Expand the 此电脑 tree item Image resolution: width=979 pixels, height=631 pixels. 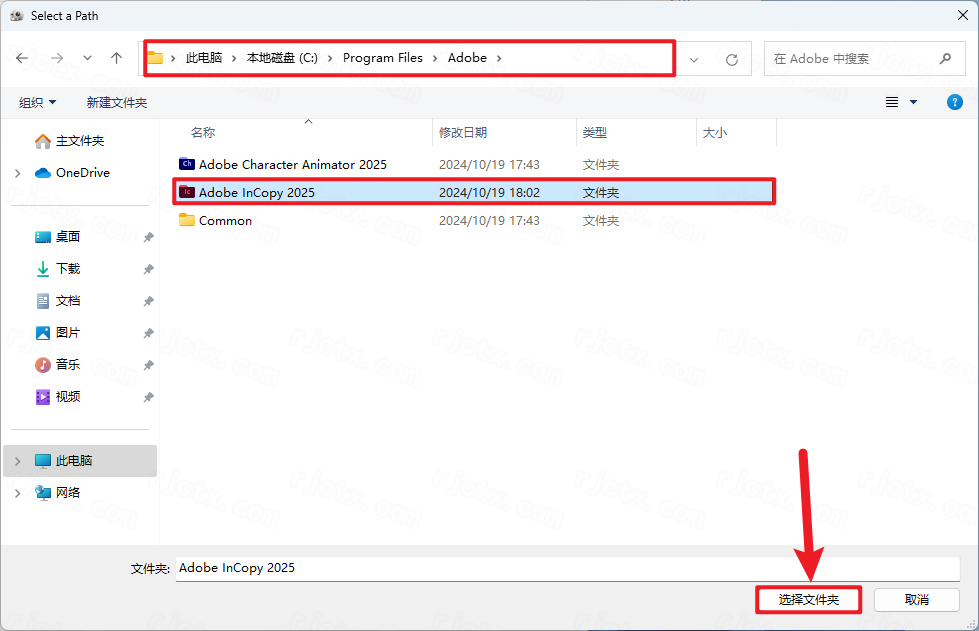(17, 461)
